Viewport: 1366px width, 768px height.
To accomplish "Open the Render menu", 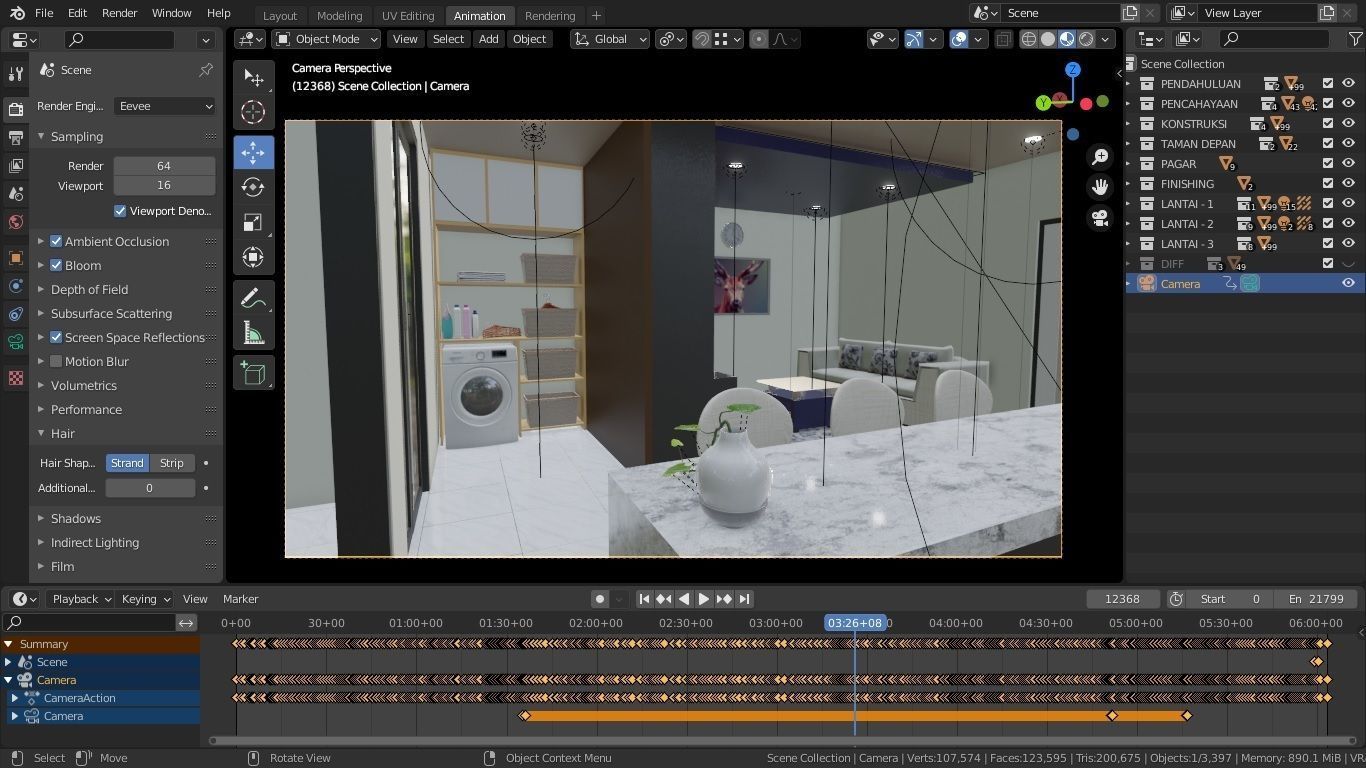I will pos(119,13).
